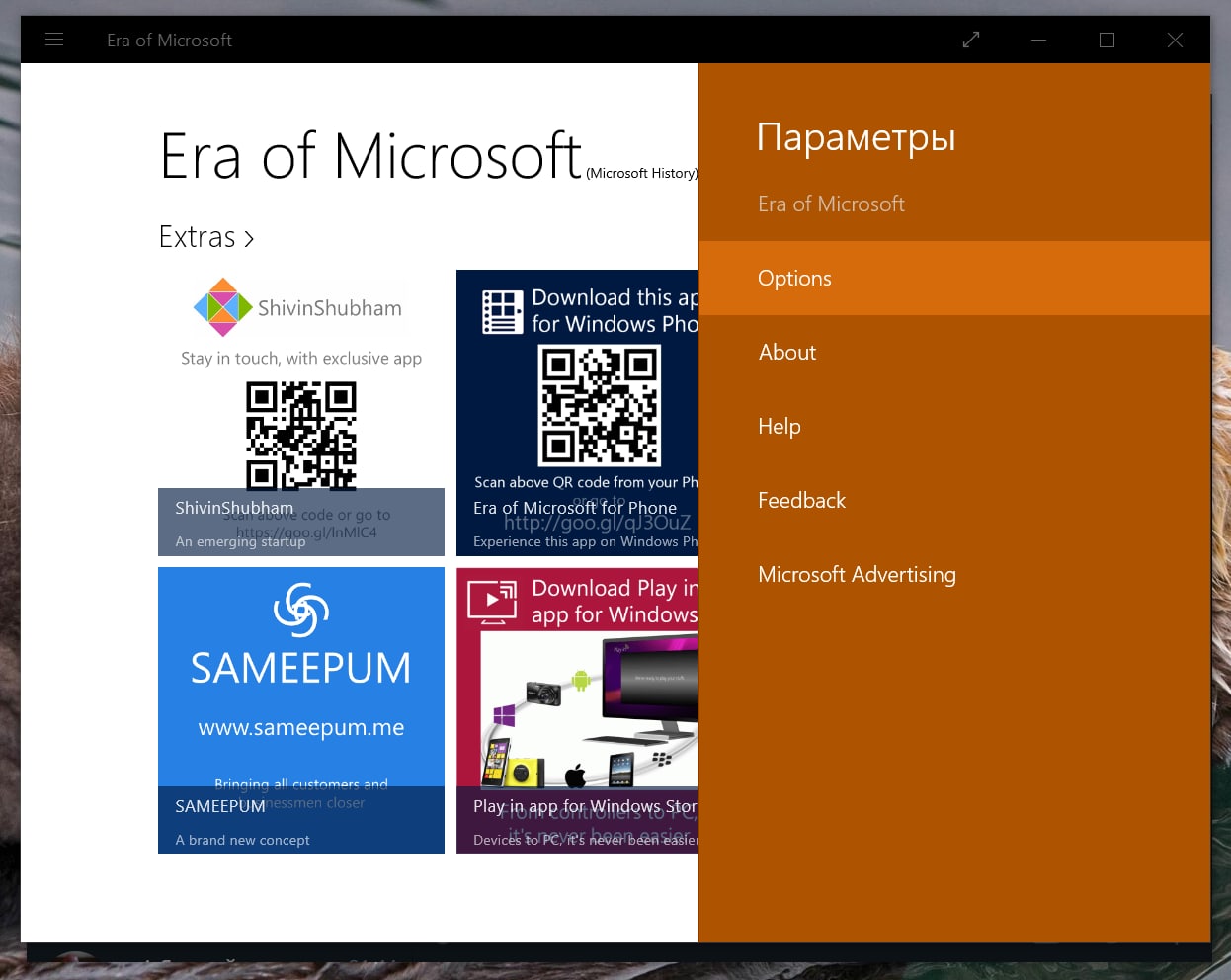Image resolution: width=1231 pixels, height=980 pixels.
Task: Close the Era of Microsoft window
Action: (1175, 40)
